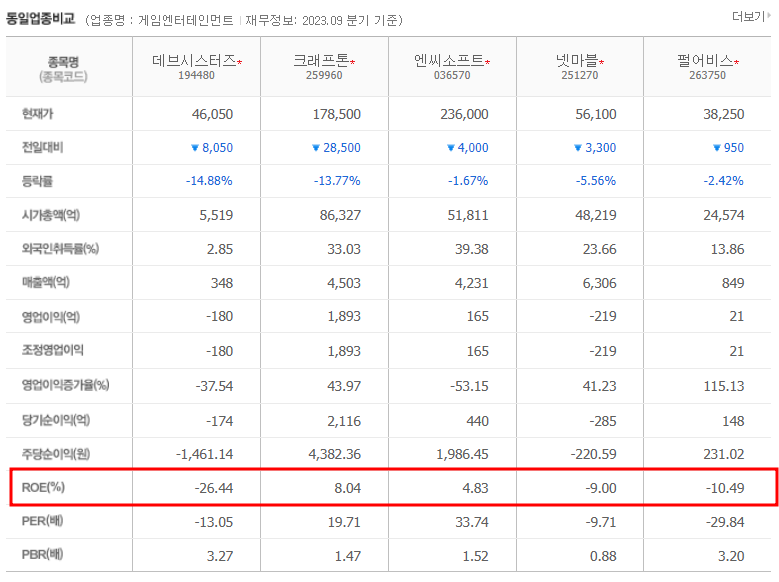Screen dimensions: 779x582
Task: Click the down arrow beside 8,050
Action: (195, 148)
